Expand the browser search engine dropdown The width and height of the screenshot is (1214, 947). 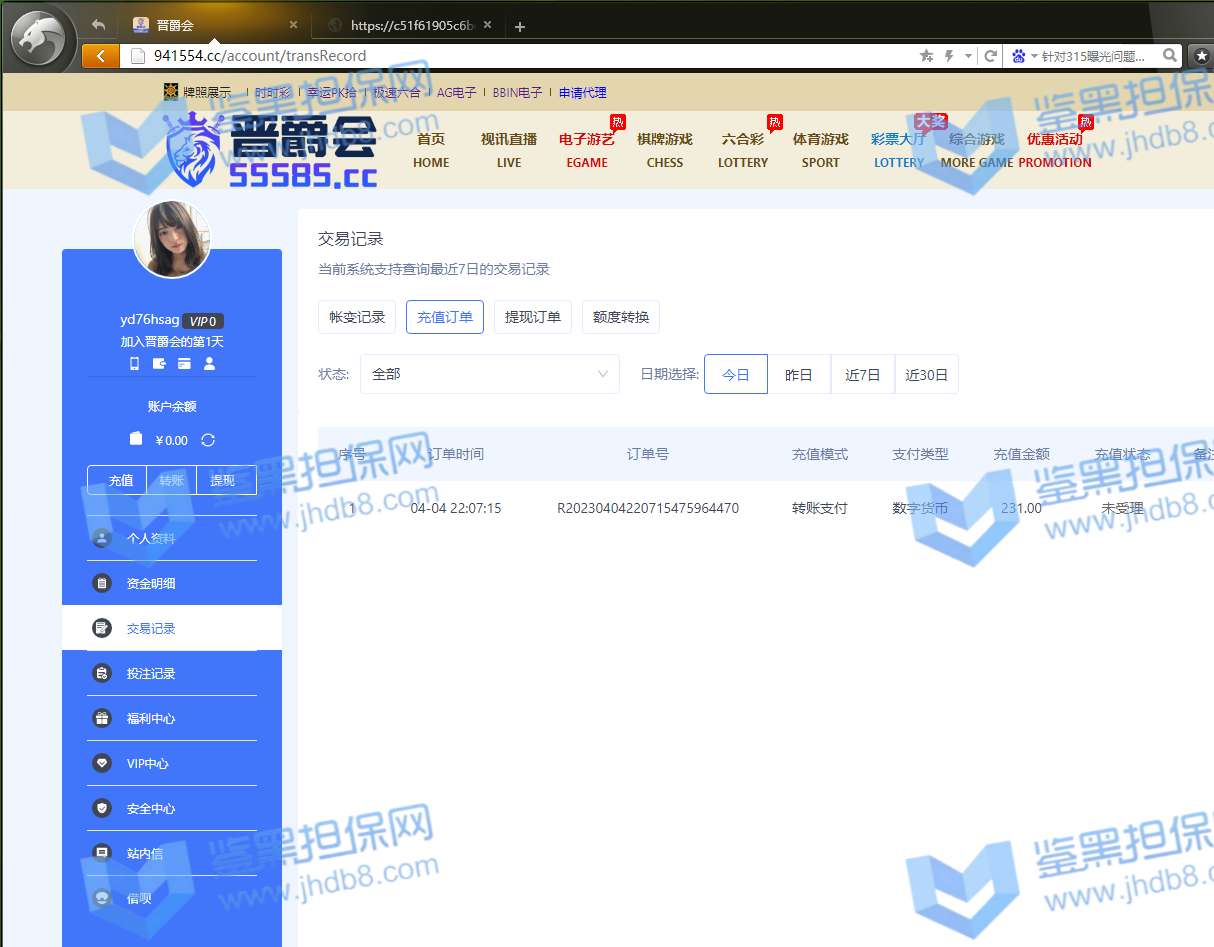1034,56
